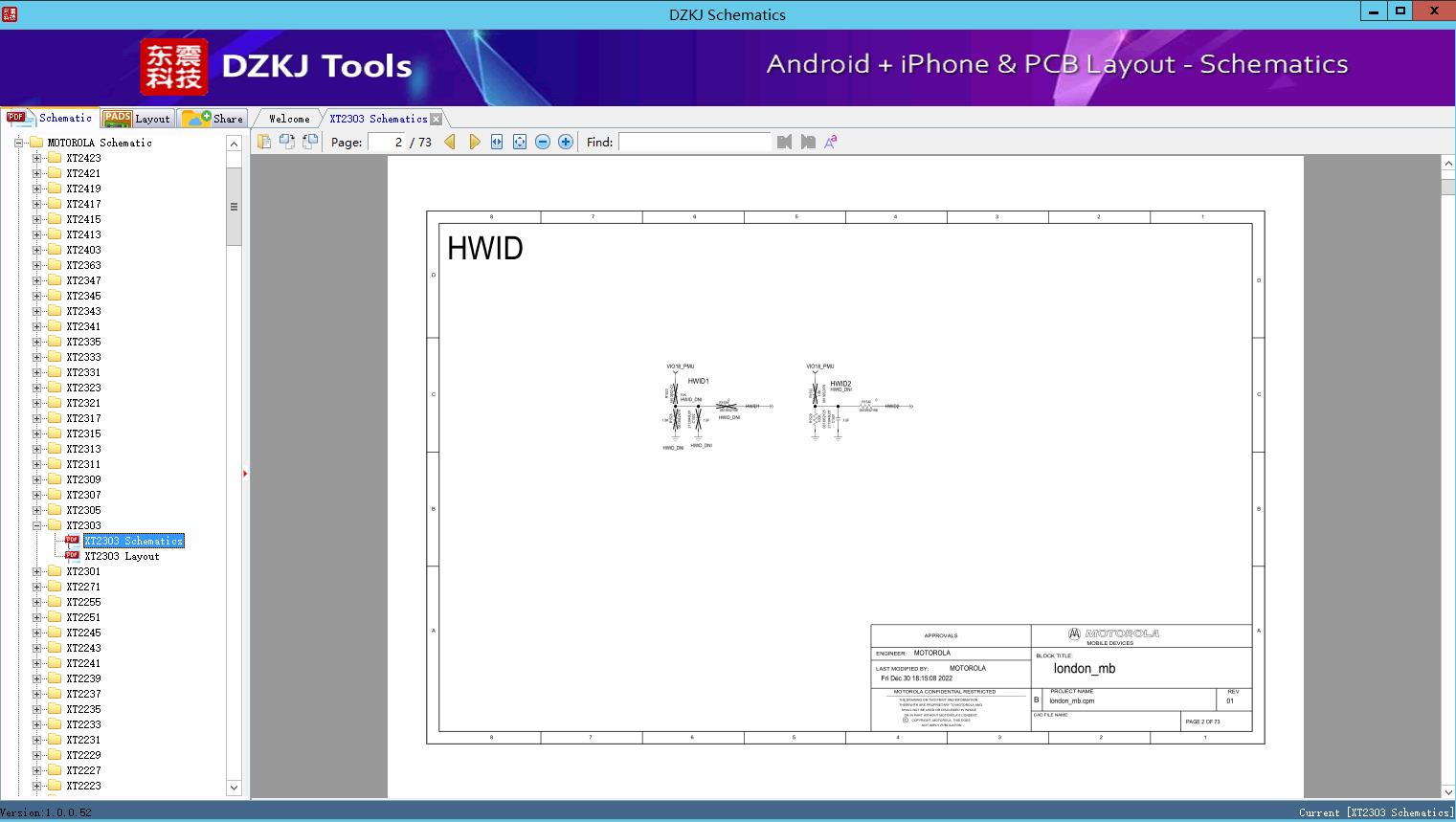Expand the XT2345 folder
This screenshot has width=1456, height=822.
(x=36, y=296)
